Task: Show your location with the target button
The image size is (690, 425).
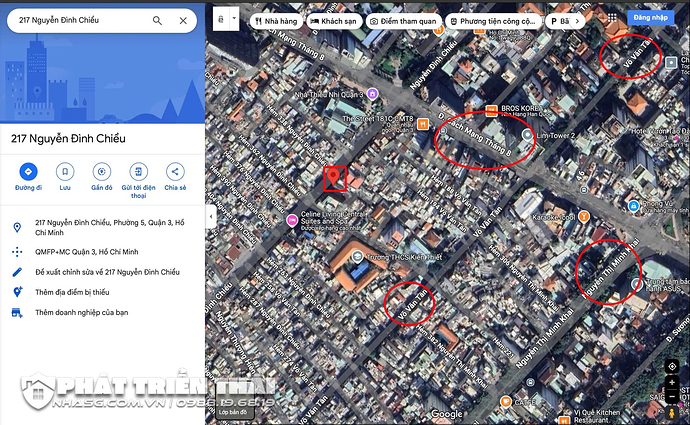Action: pos(672,366)
